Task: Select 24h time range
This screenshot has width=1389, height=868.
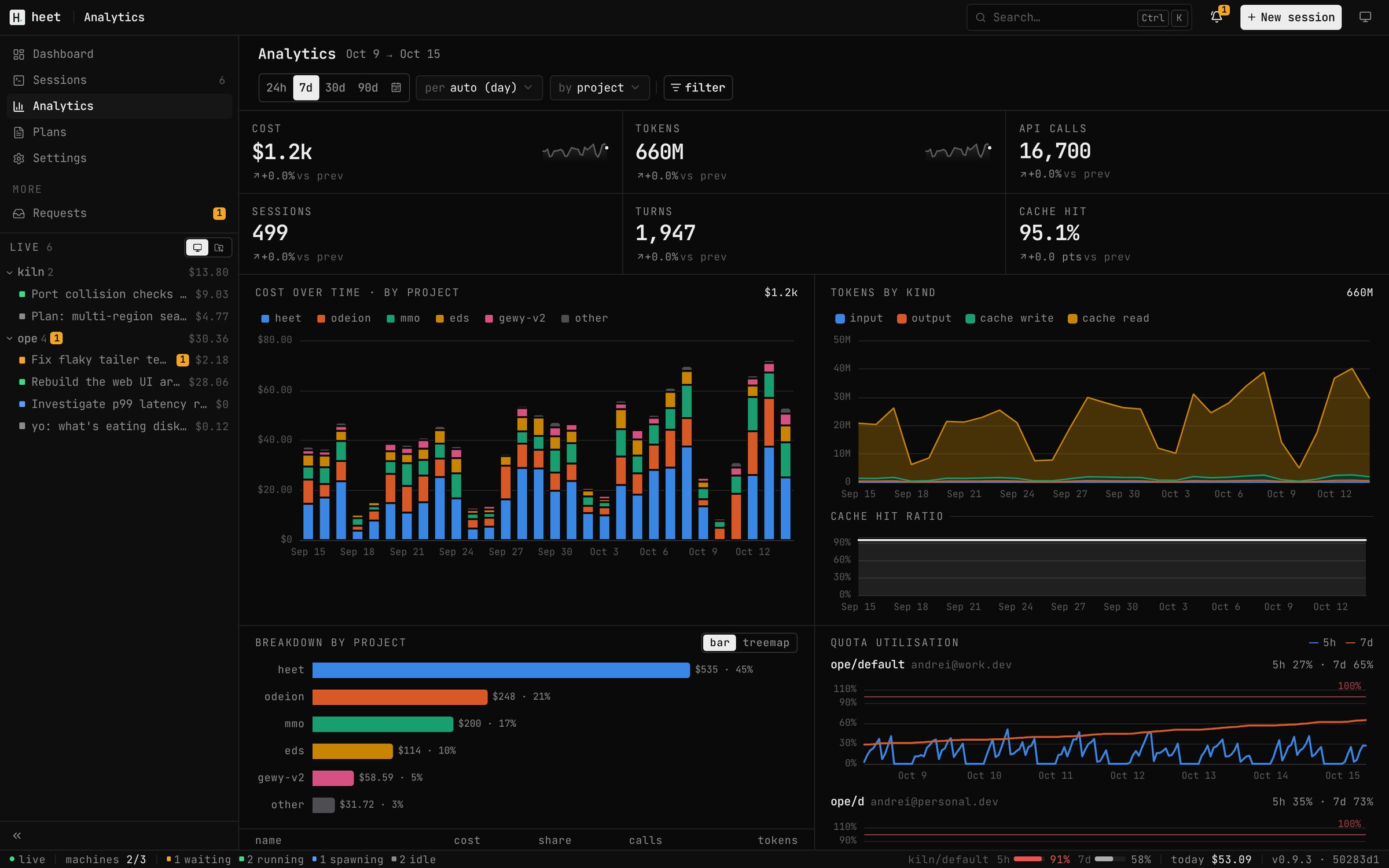Action: pyautogui.click(x=276, y=87)
